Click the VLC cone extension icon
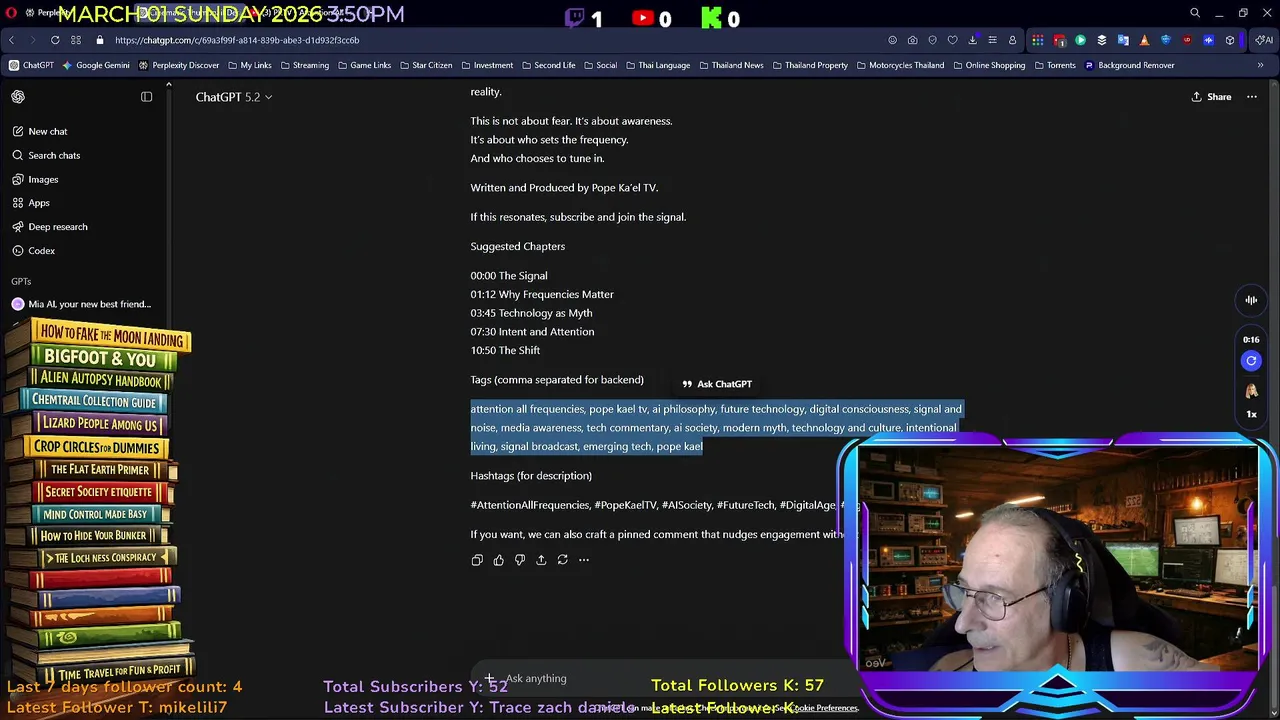Viewport: 1280px width, 720px height. (x=1144, y=40)
